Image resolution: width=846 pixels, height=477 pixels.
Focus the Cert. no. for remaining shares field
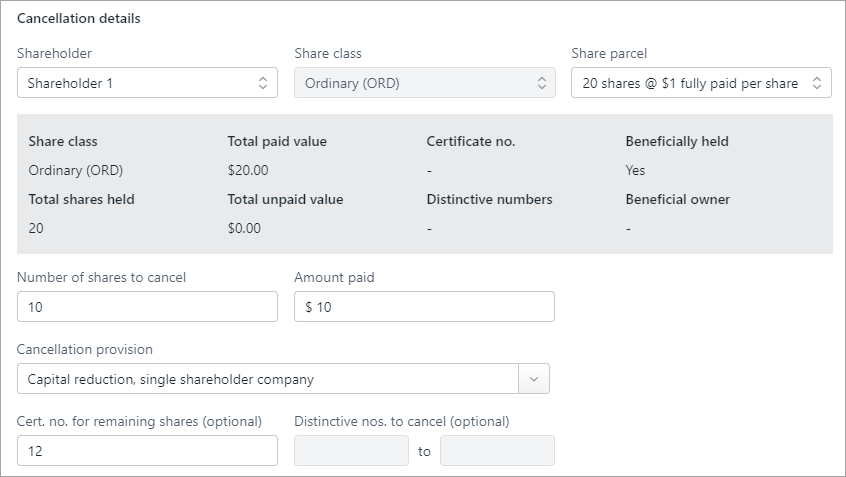(147, 451)
